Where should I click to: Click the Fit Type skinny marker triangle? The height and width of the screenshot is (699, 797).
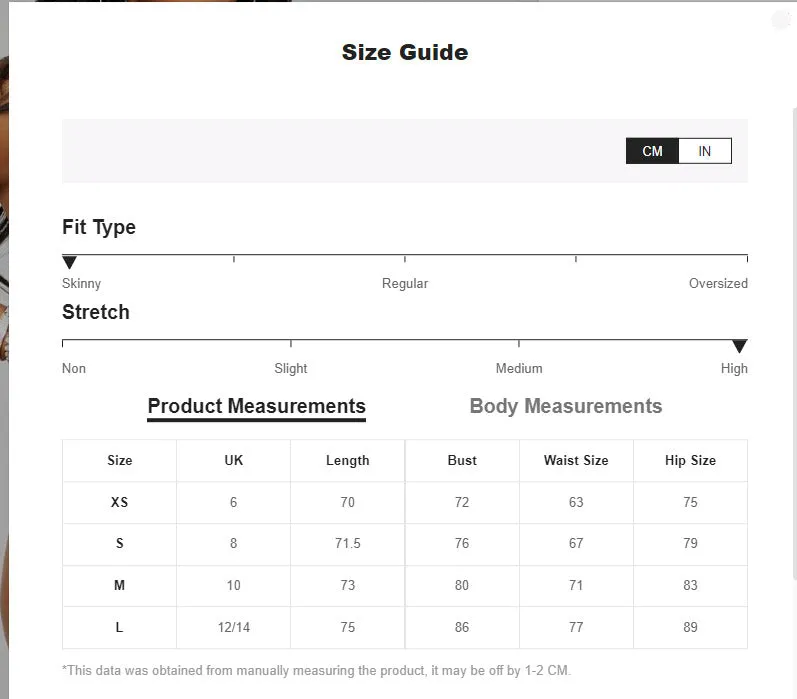click(x=69, y=262)
